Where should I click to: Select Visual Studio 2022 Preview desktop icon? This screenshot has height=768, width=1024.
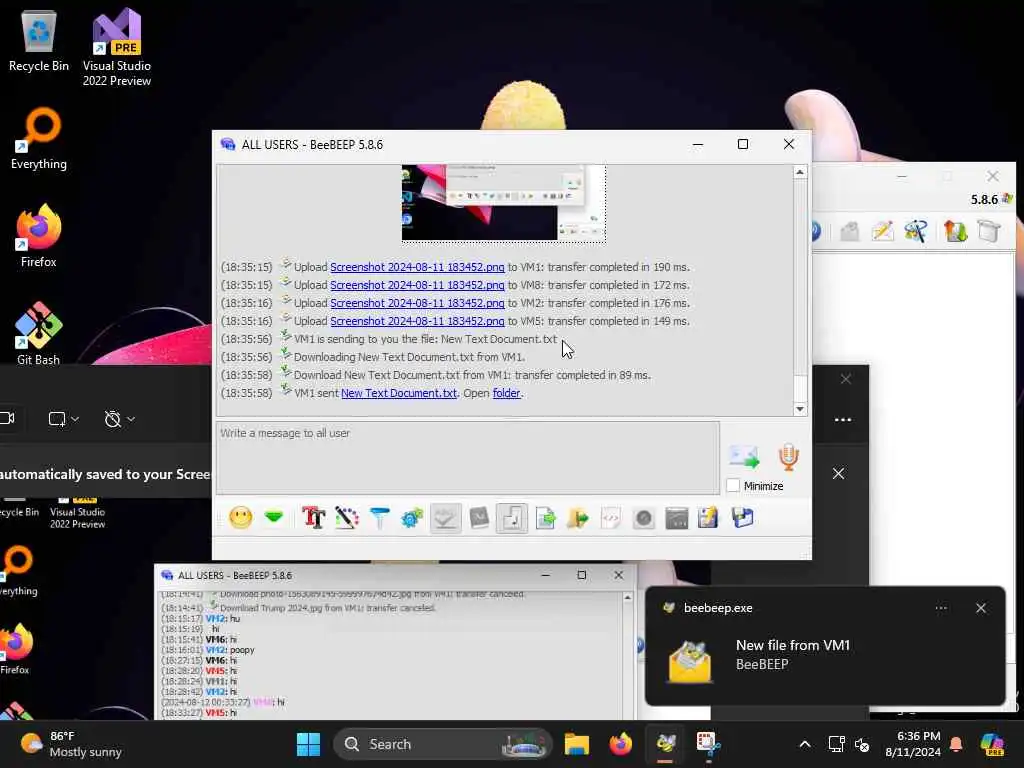[117, 47]
